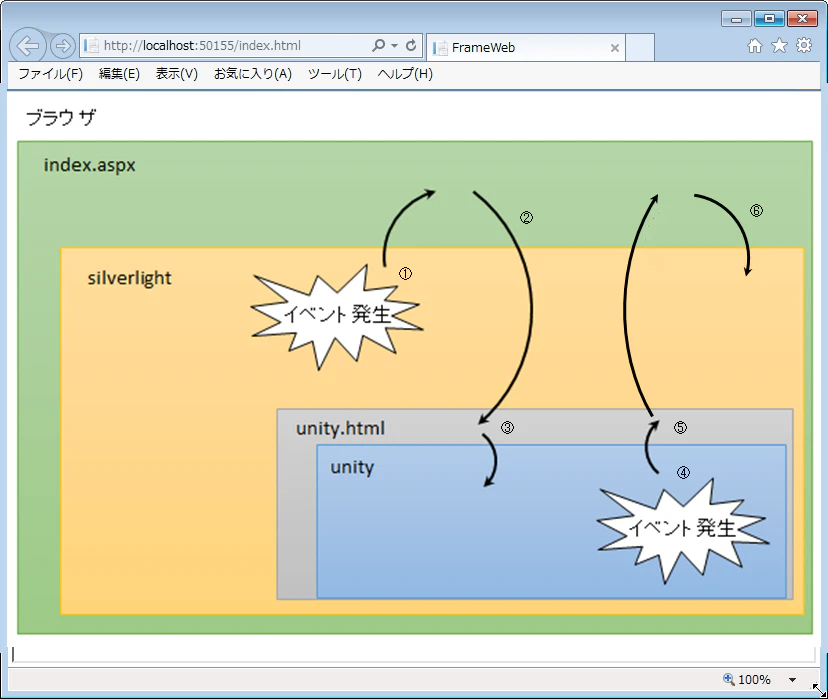Click the browser Back arrow button

[27, 46]
